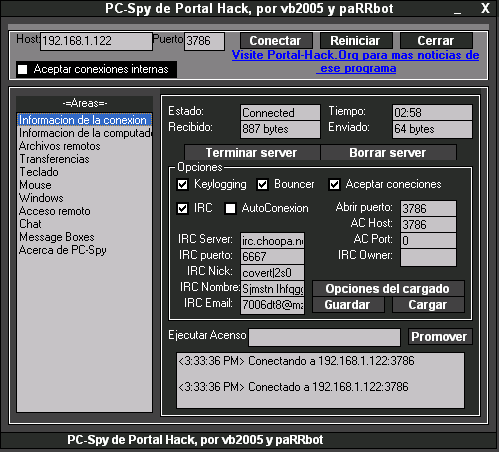Image resolution: width=499 pixels, height=452 pixels.
Task: Open Transferencias area
Action: coord(85,159)
